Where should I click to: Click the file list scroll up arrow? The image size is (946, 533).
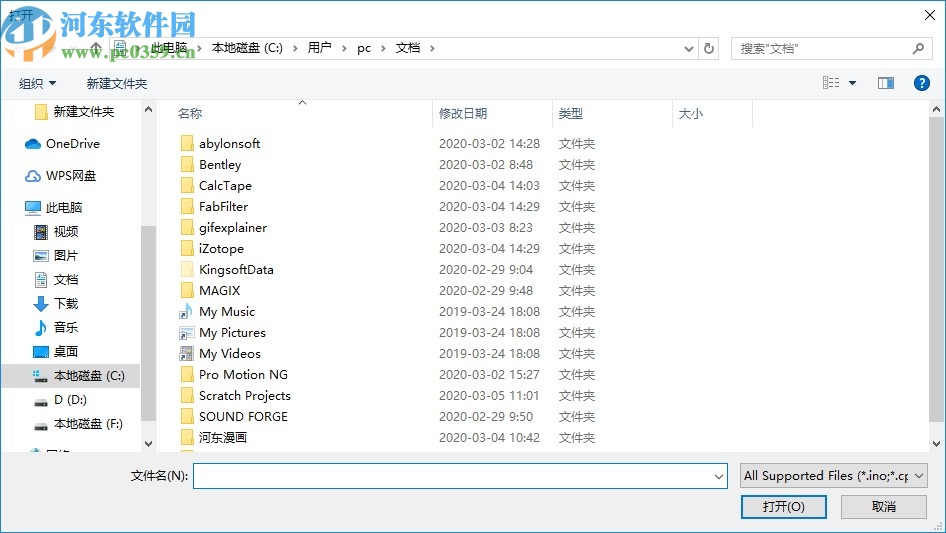tap(936, 109)
